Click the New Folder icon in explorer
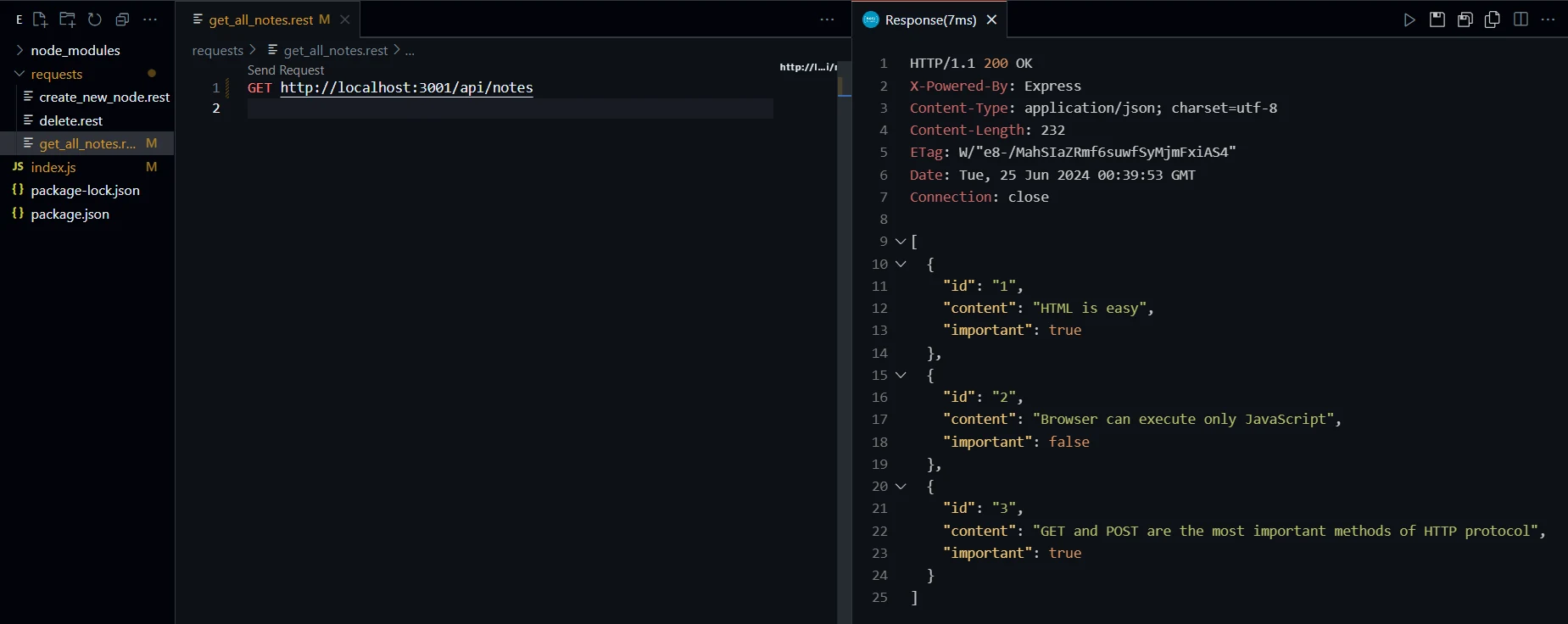The width and height of the screenshot is (1568, 624). pos(67,19)
